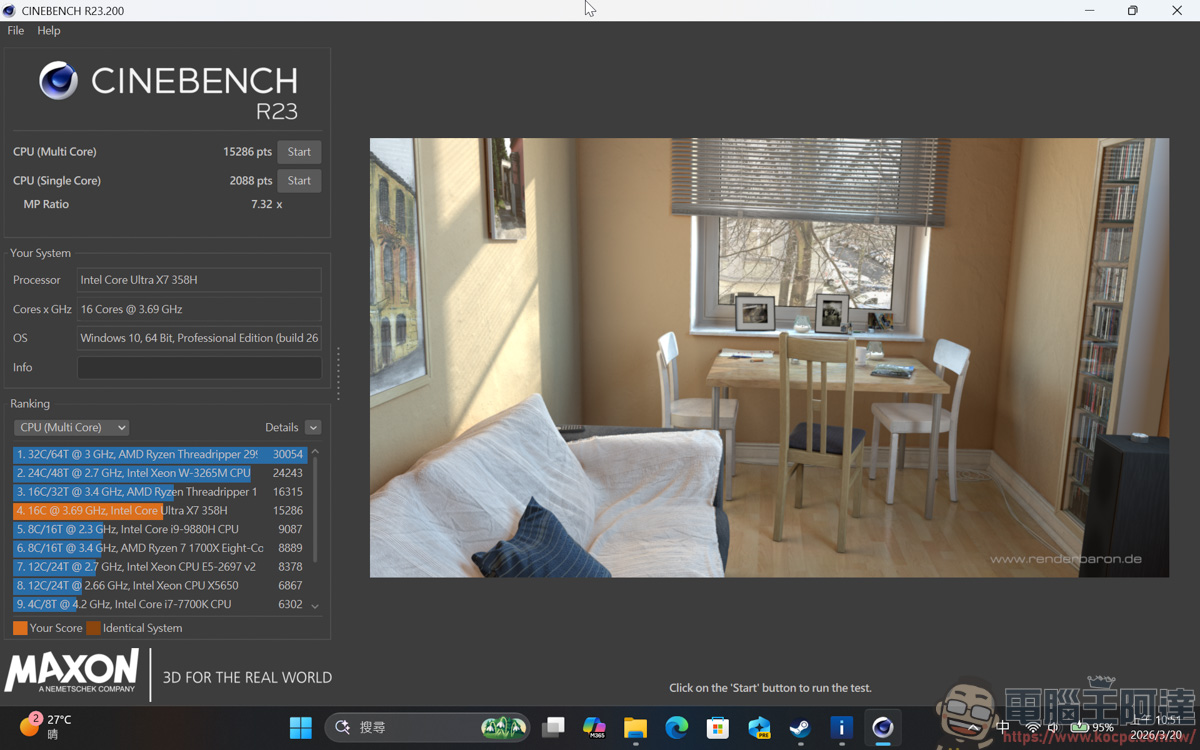Open the Help menu
The width and height of the screenshot is (1200, 750).
(x=49, y=31)
